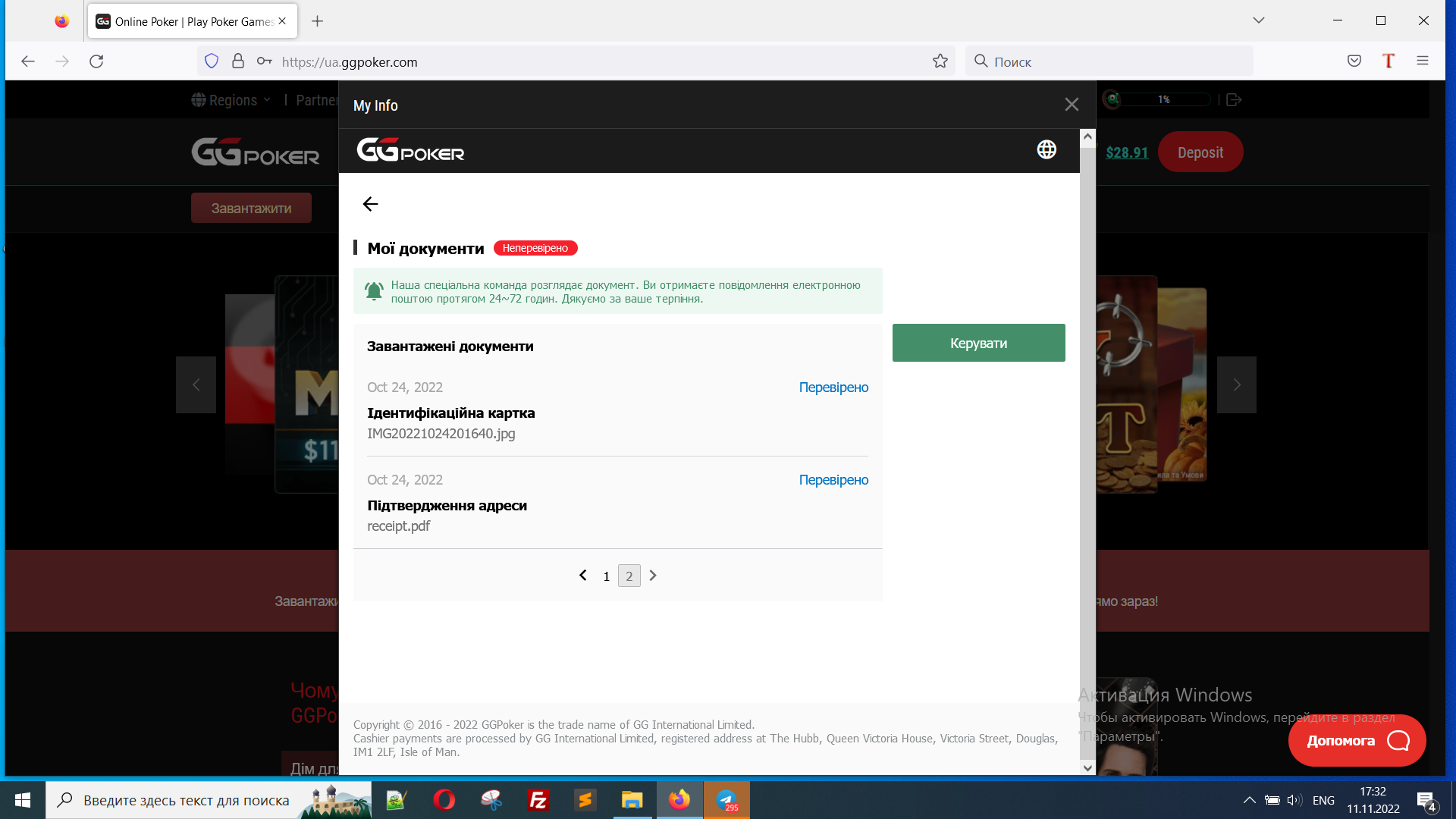Click the previous page chevron in pagination
The image size is (1456, 819).
coord(582,576)
